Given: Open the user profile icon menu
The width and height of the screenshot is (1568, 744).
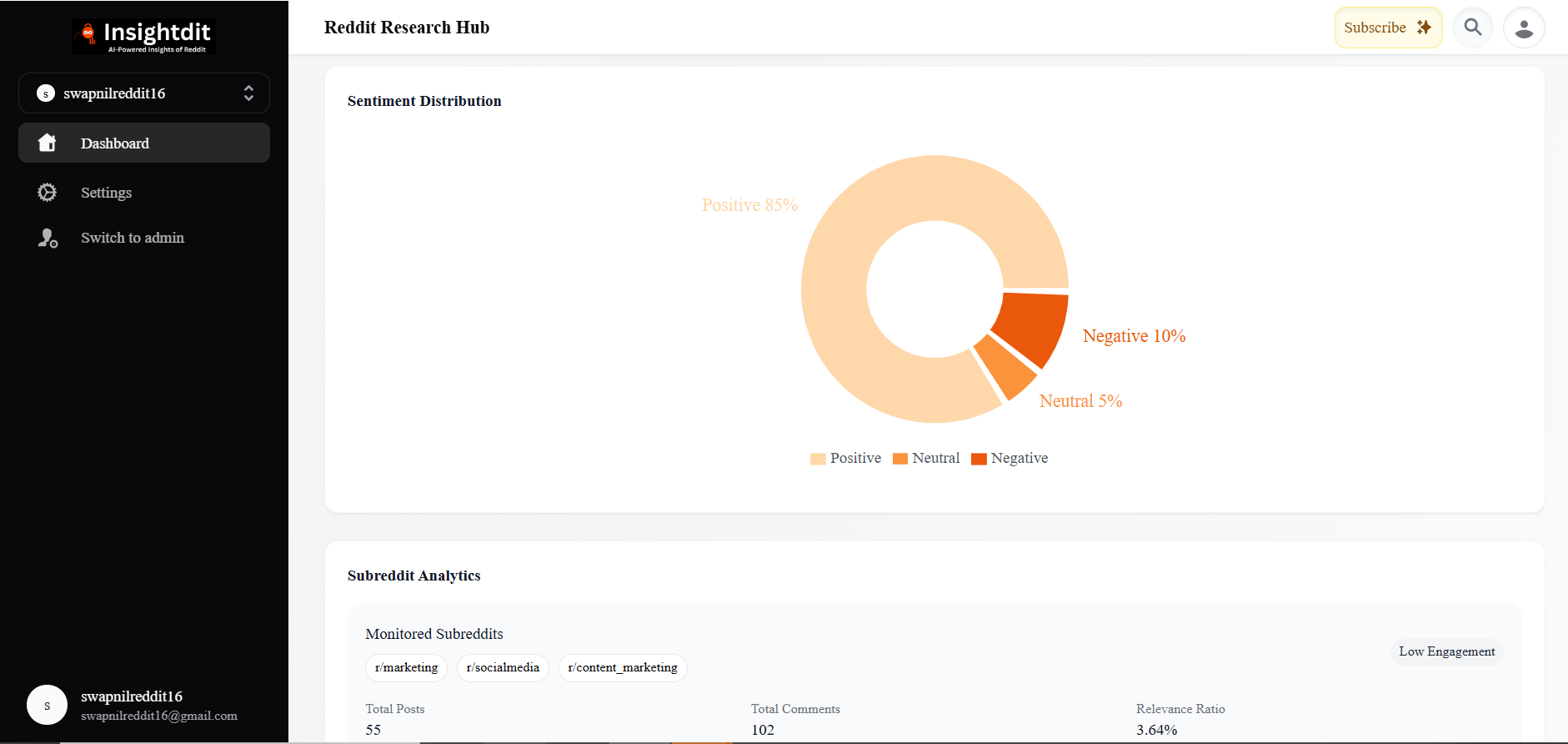Looking at the screenshot, I should (x=1524, y=28).
